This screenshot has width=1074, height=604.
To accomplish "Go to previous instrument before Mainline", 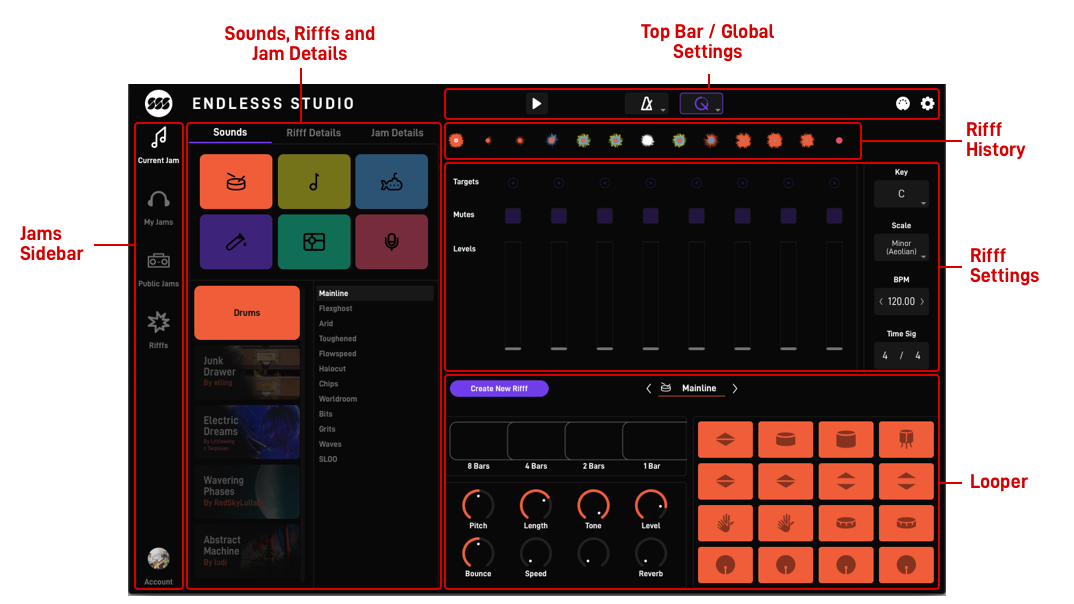I will (x=649, y=388).
